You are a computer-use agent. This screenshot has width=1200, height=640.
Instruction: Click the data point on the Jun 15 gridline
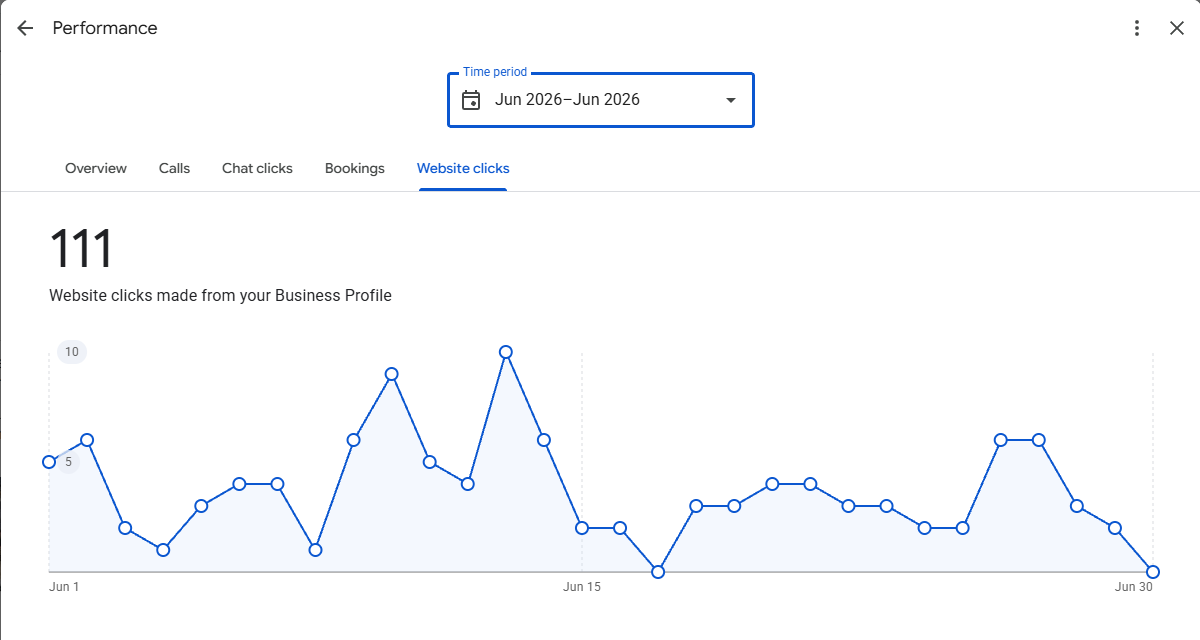coord(582,528)
